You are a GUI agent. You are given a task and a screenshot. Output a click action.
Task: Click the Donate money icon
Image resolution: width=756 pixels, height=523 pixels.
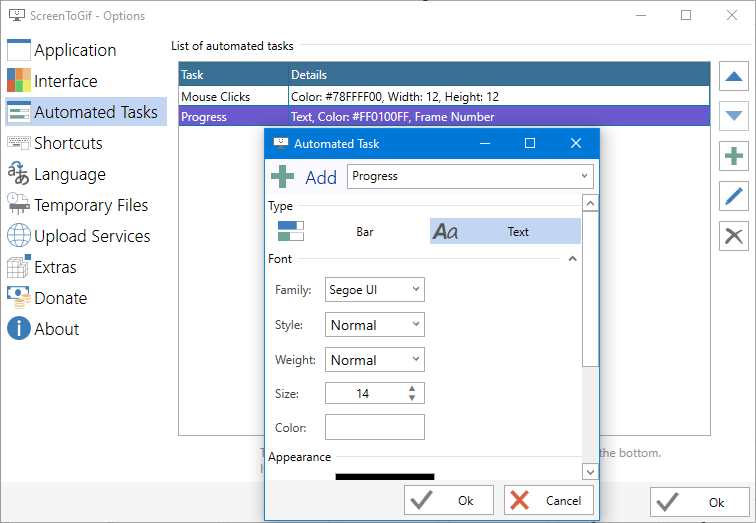coord(19,297)
